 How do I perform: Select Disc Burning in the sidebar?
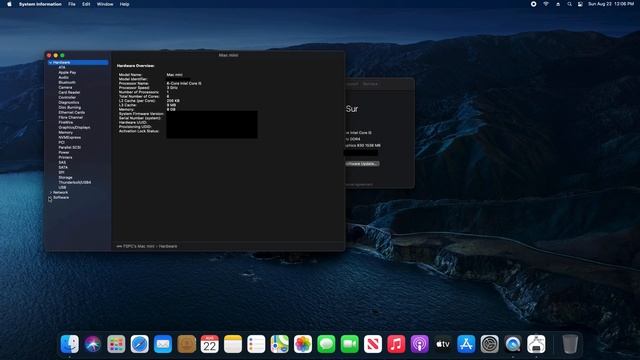[69, 107]
